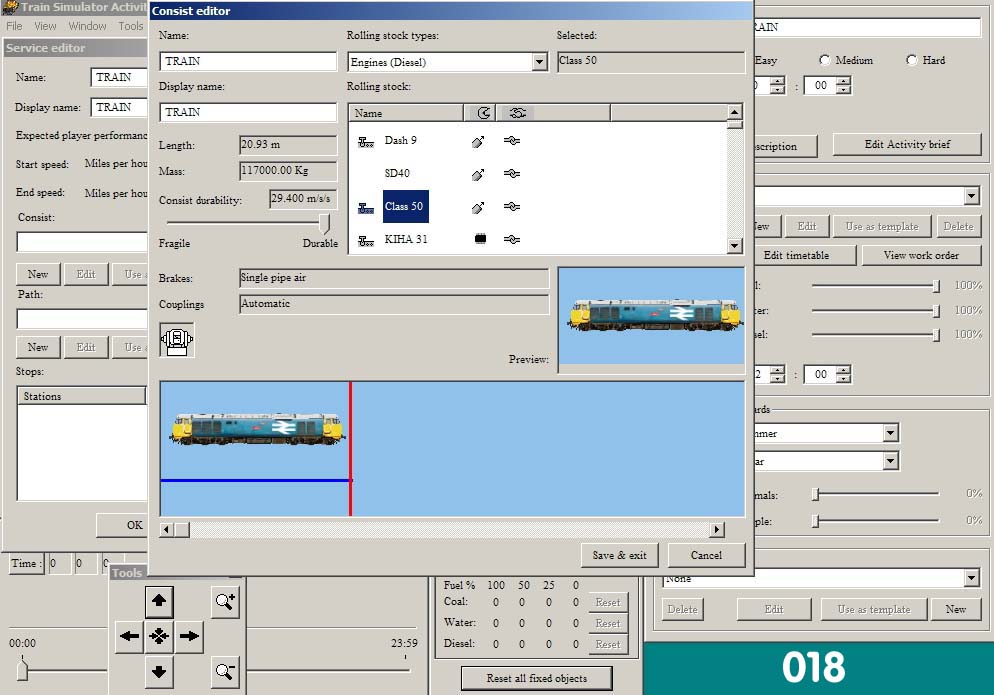This screenshot has height=695, width=994.
Task: Click the locomotive in the consist track
Action: 257,429
